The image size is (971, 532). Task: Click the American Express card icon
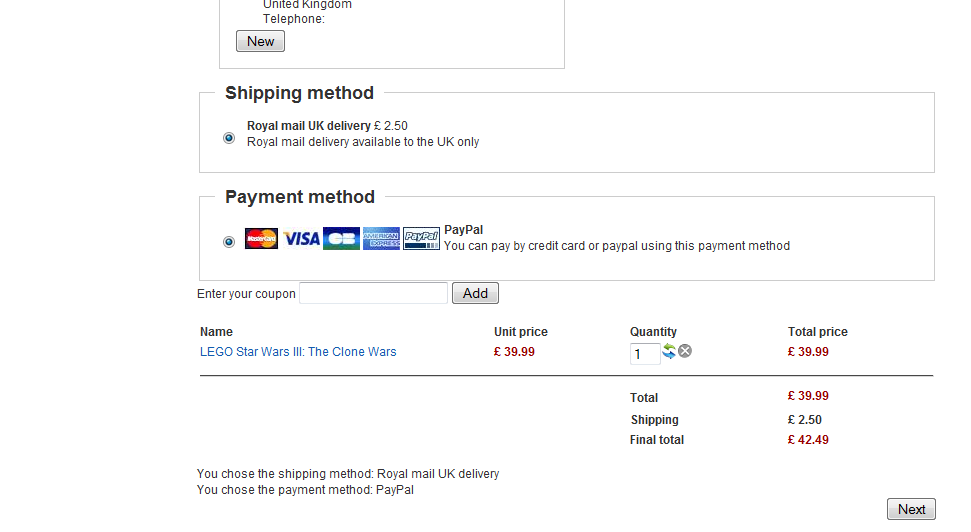[381, 238]
